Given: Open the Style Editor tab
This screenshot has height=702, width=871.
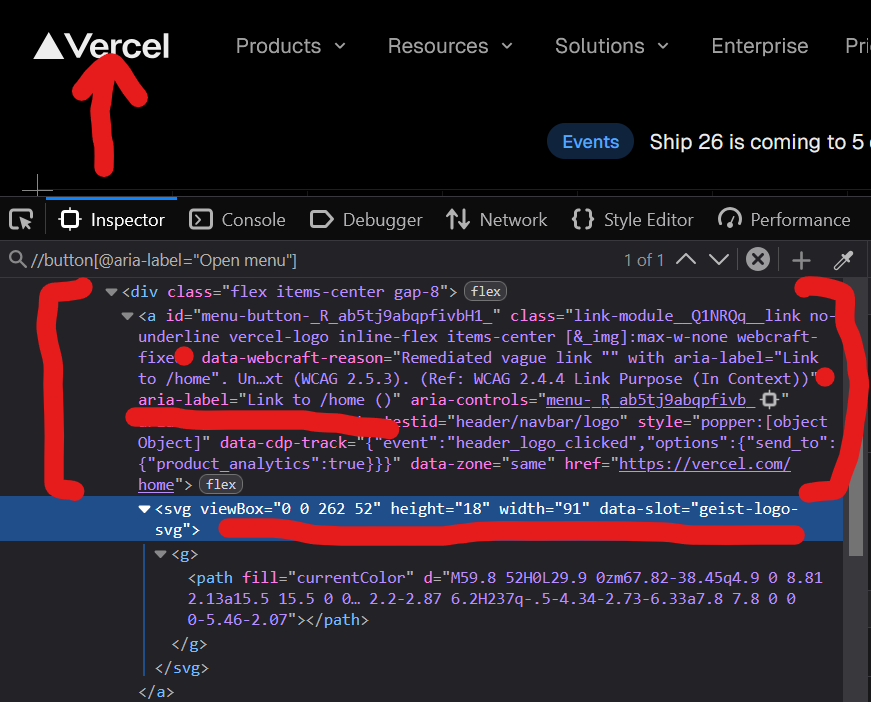Looking at the screenshot, I should pyautogui.click(x=633, y=220).
